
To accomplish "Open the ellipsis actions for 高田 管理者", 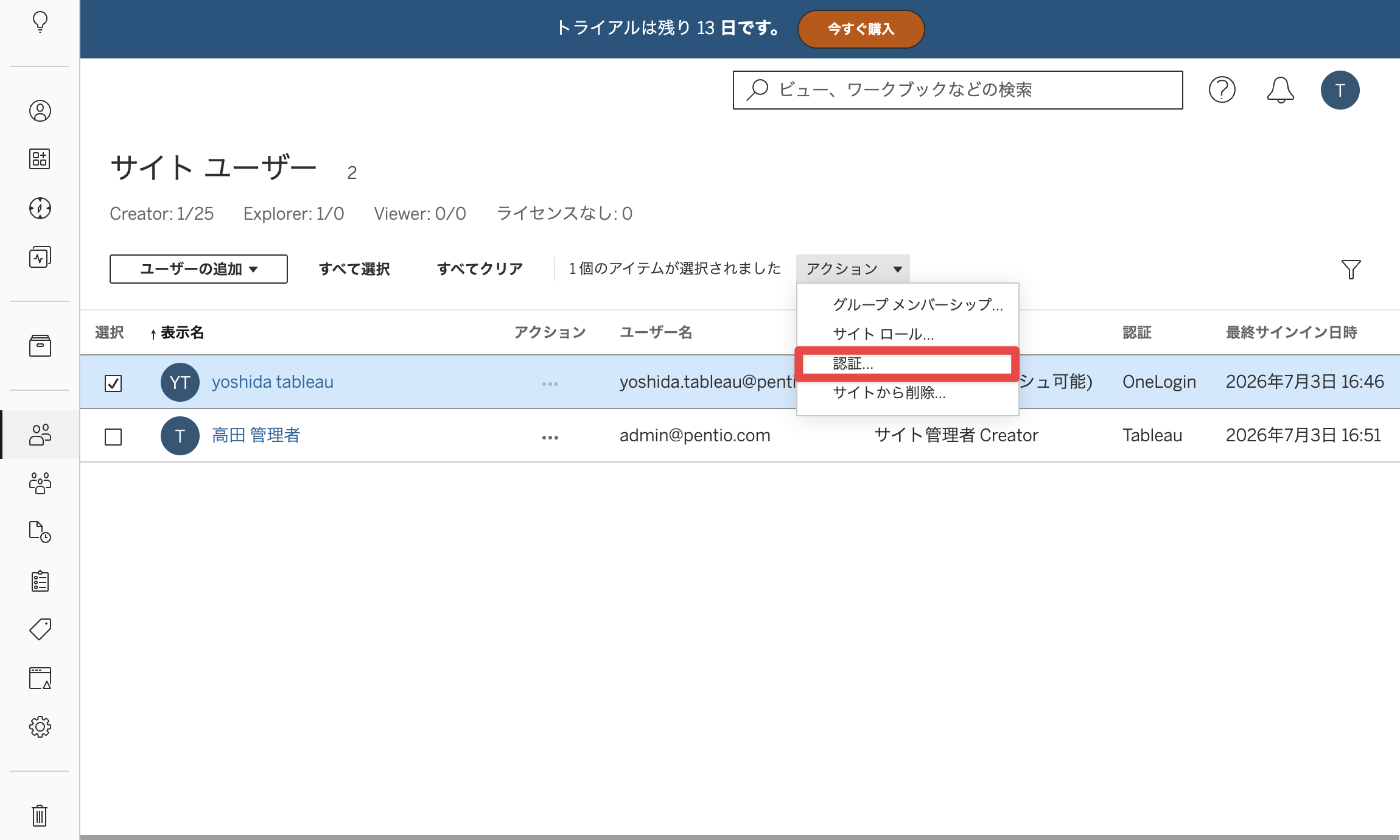I will (550, 438).
